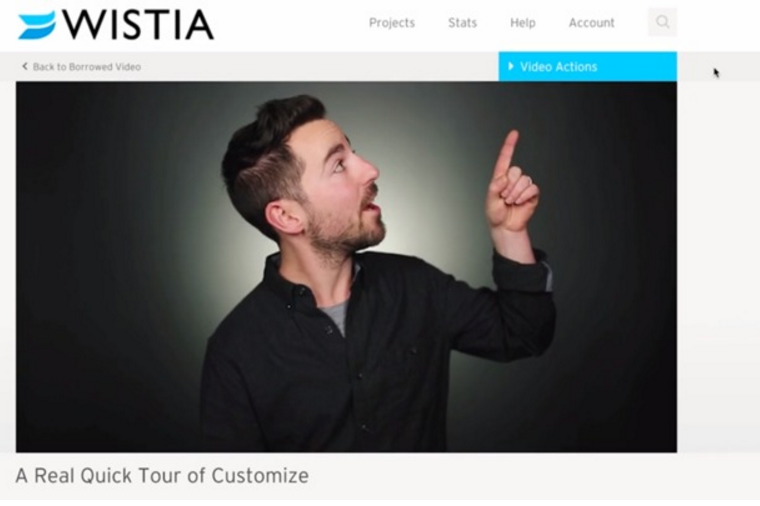Click the man's ear in the video
760x506 pixels.
285,217
